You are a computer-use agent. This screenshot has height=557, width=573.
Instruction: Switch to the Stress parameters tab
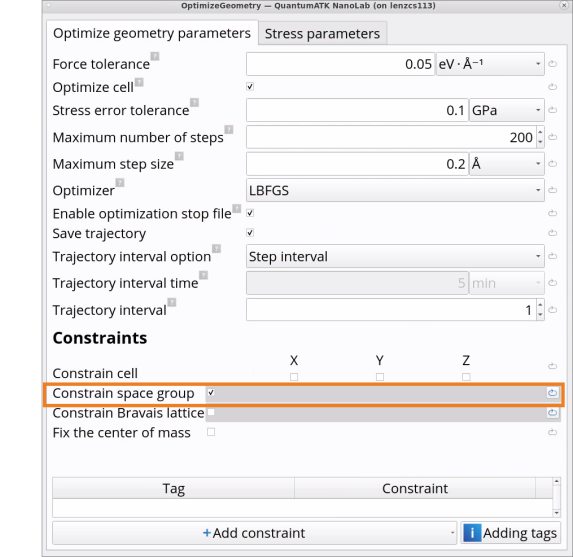coord(322,34)
